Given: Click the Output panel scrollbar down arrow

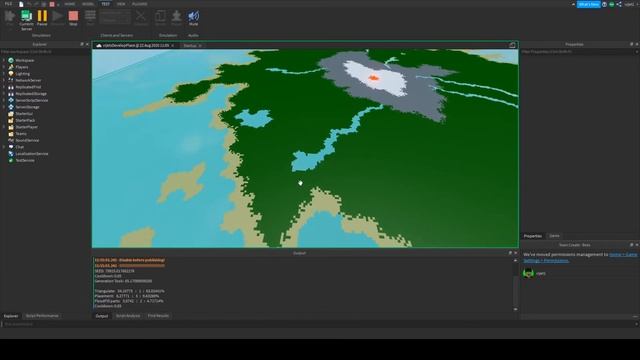Looking at the screenshot, I should (516, 309).
